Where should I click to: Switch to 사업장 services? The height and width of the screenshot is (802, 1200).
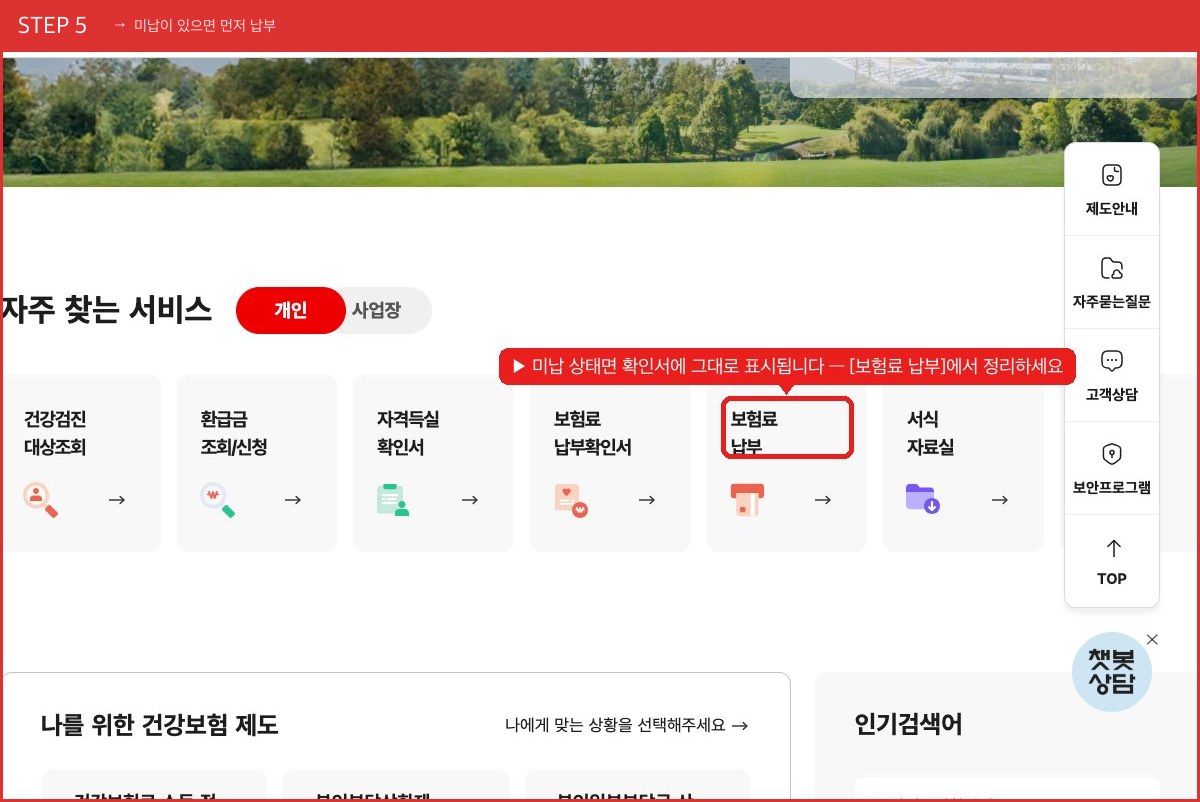376,310
